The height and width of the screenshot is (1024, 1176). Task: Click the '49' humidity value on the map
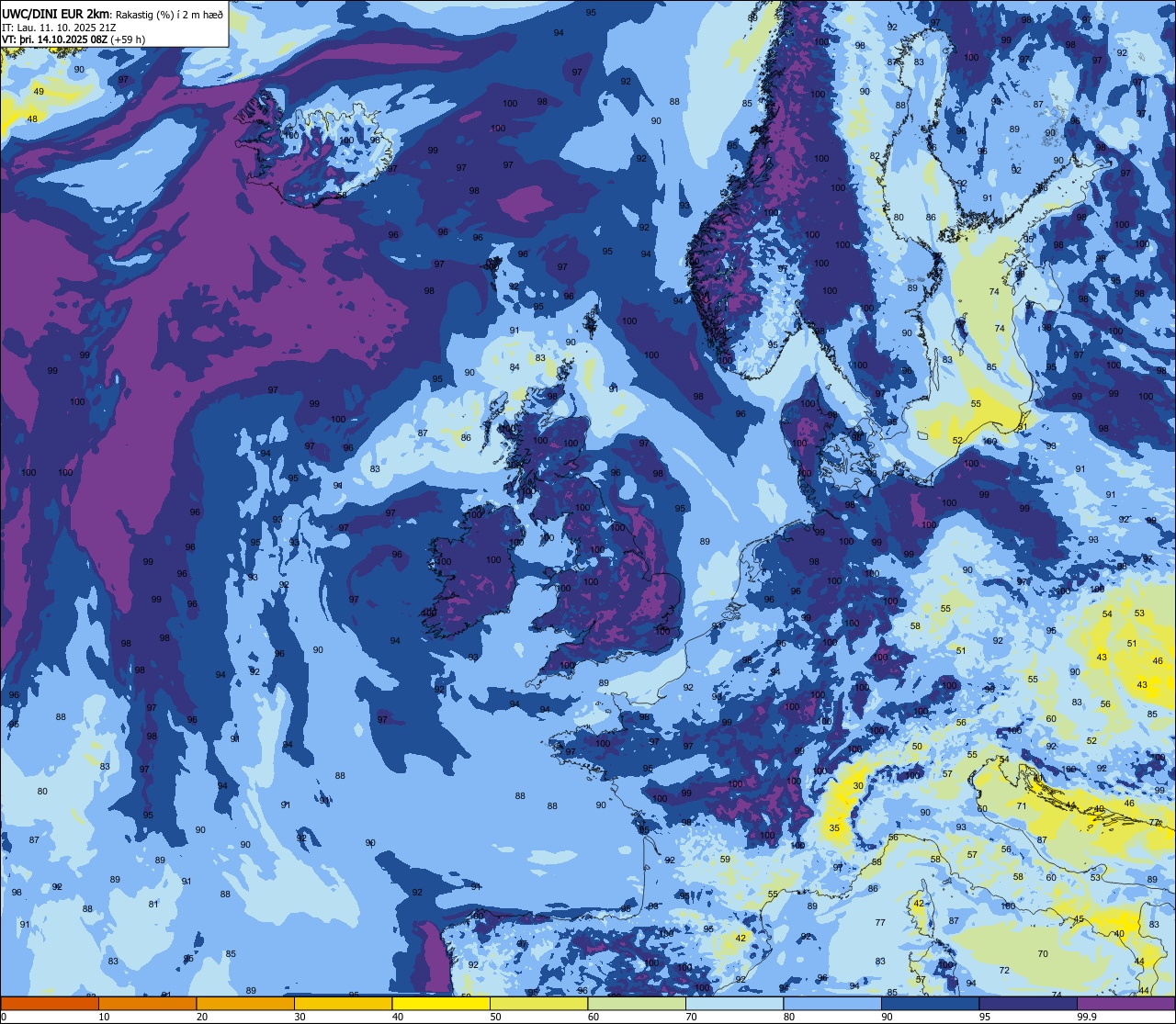pyautogui.click(x=39, y=91)
